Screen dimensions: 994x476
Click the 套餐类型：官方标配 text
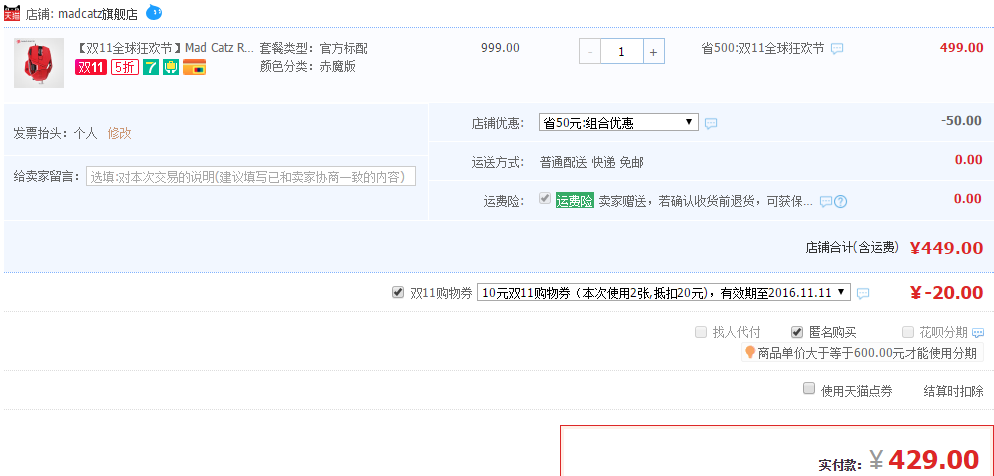pyautogui.click(x=313, y=48)
